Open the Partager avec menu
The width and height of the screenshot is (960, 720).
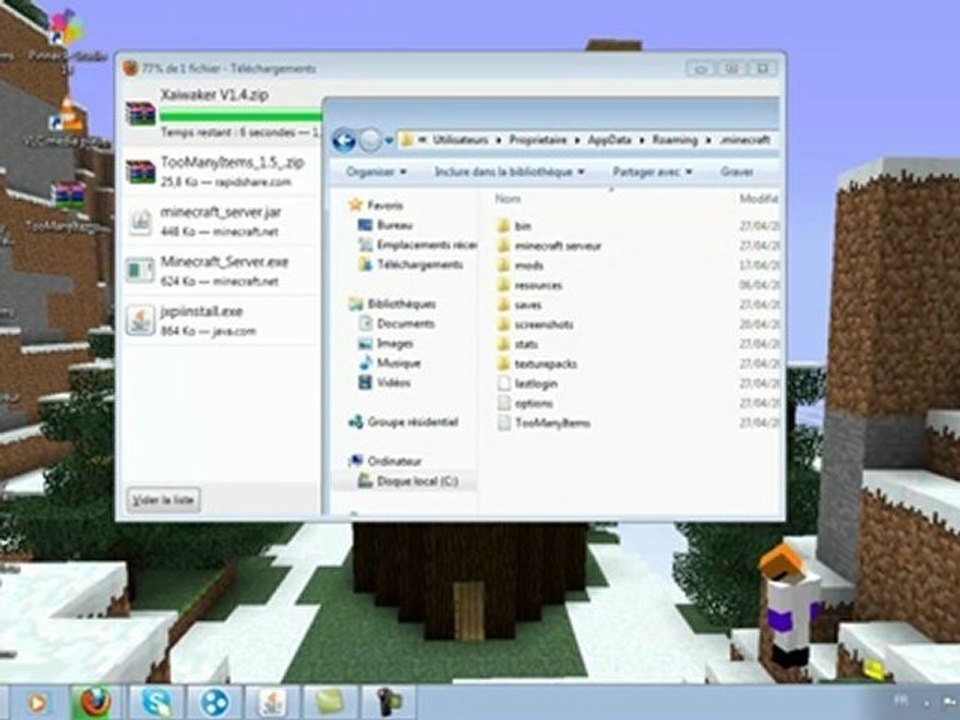652,172
